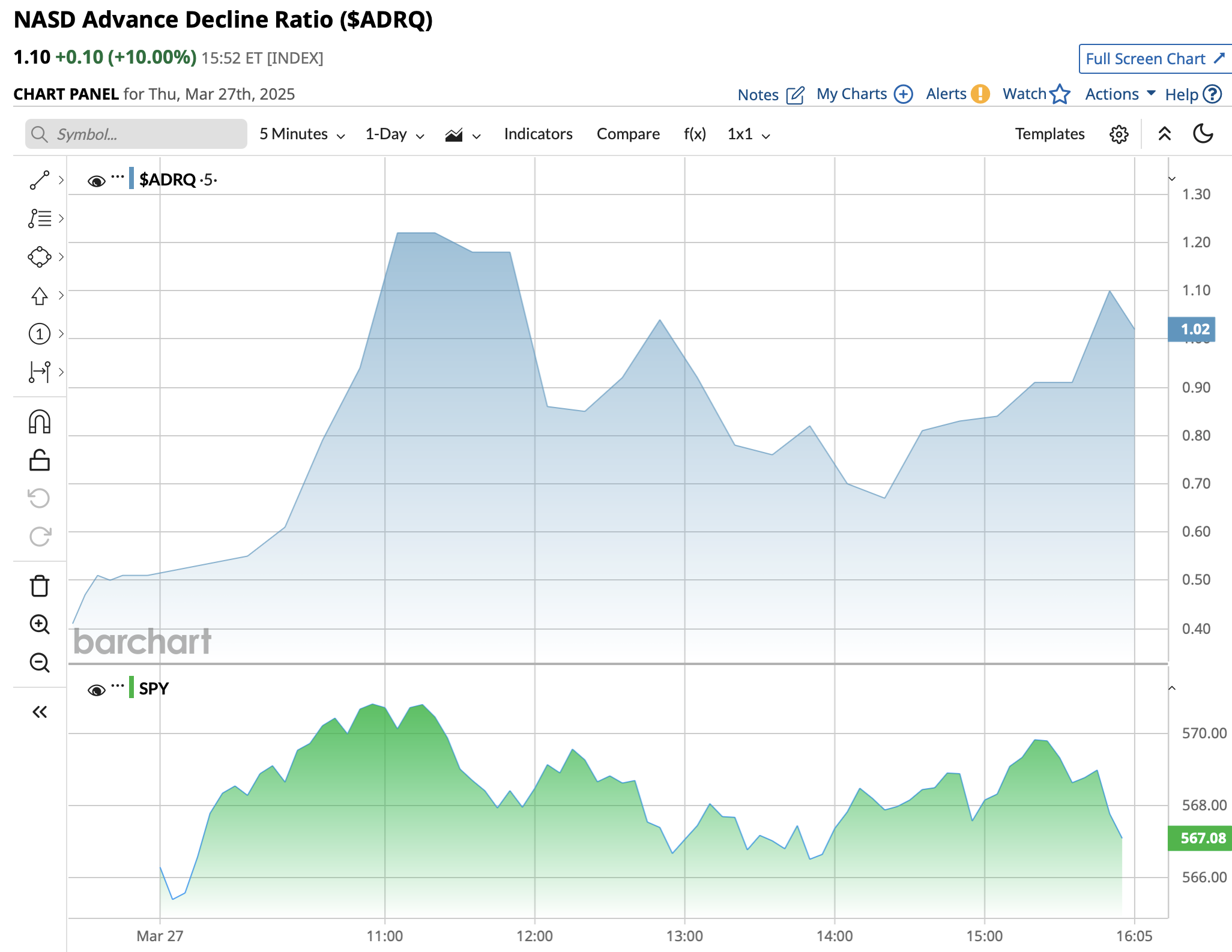Open the Compare menu
Image resolution: width=1232 pixels, height=952 pixels.
[x=628, y=134]
